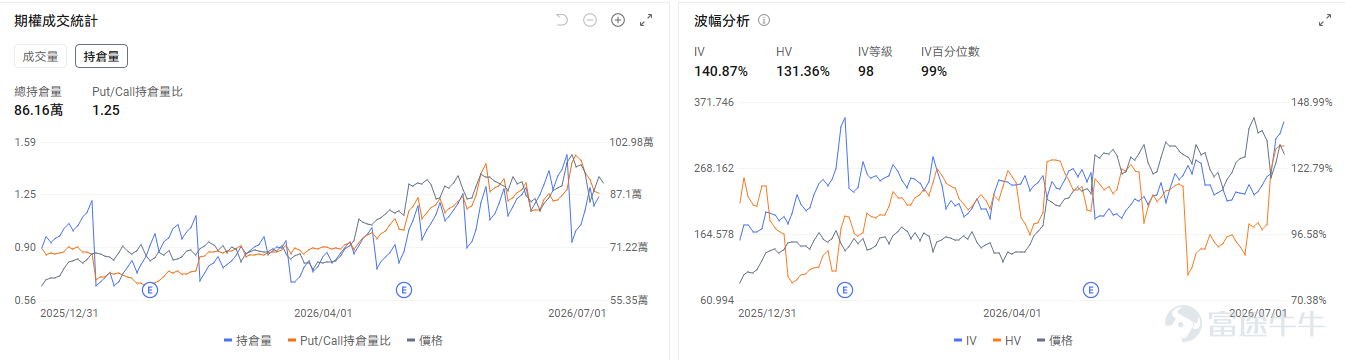Image resolution: width=1345 pixels, height=360 pixels.
Task: Click the 總持倉量 value 86.16萬
Action: tap(38, 110)
